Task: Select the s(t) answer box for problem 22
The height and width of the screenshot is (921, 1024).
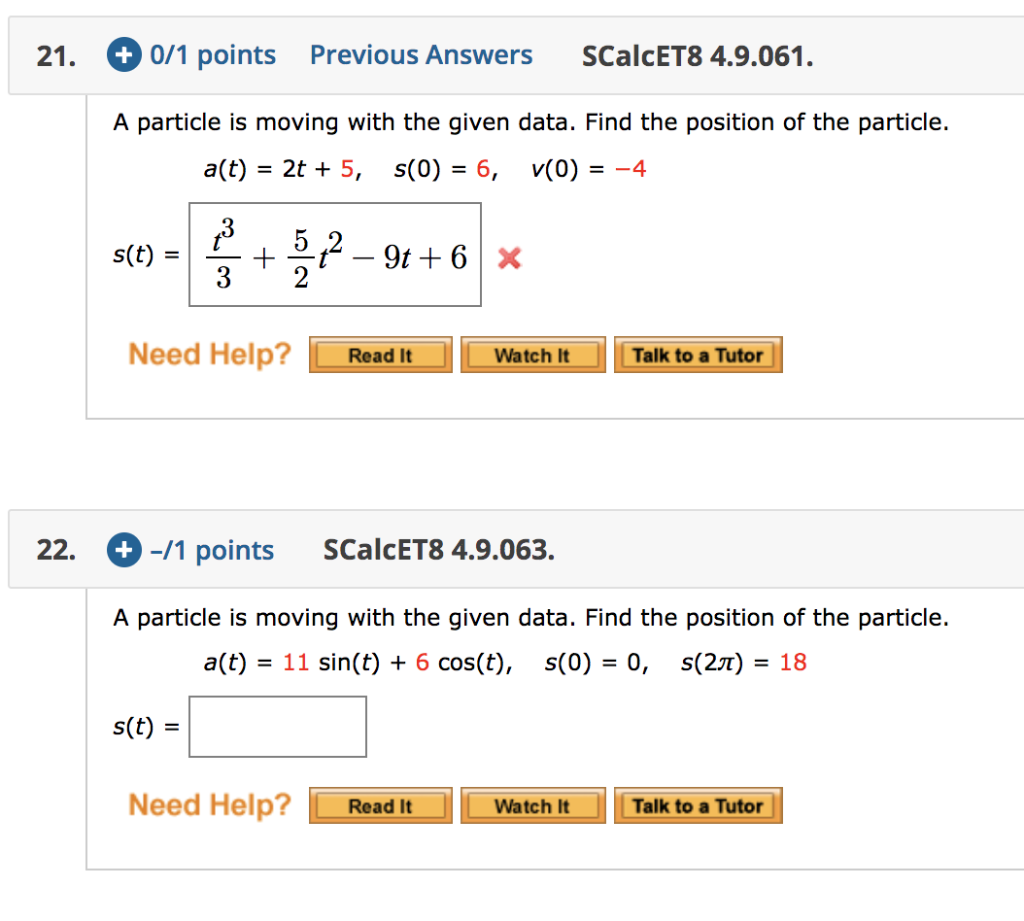Action: point(277,726)
